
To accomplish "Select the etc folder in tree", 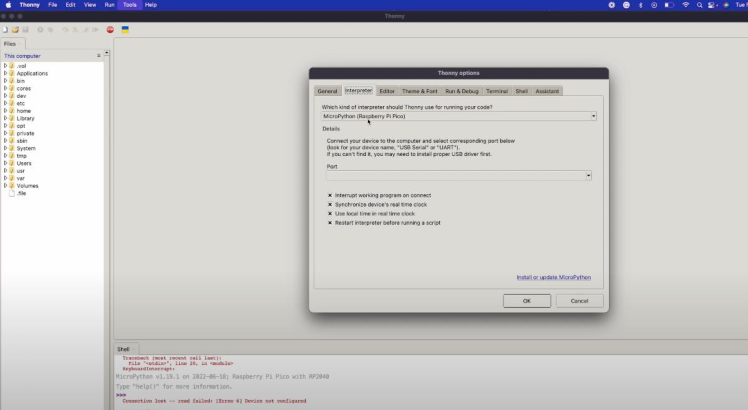I will tap(21, 103).
